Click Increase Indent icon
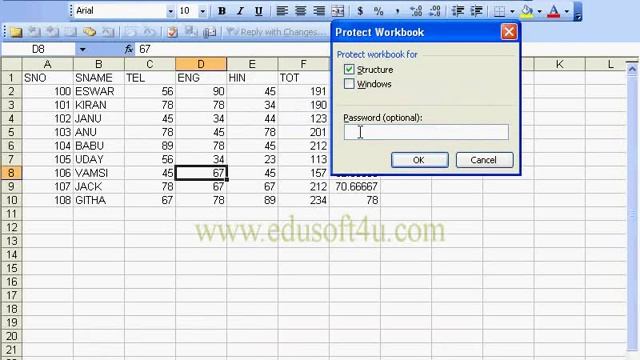This screenshot has height=360, width=640. (x=476, y=11)
